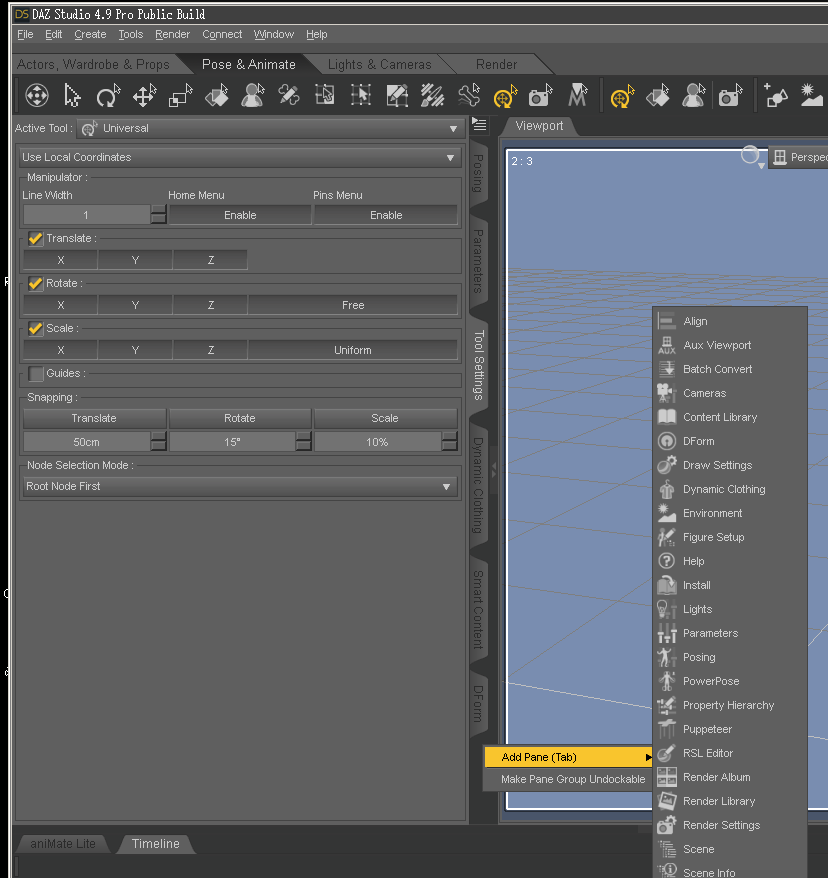Screen dimensions: 828x878
Task: Open the Window menu
Action: (274, 34)
